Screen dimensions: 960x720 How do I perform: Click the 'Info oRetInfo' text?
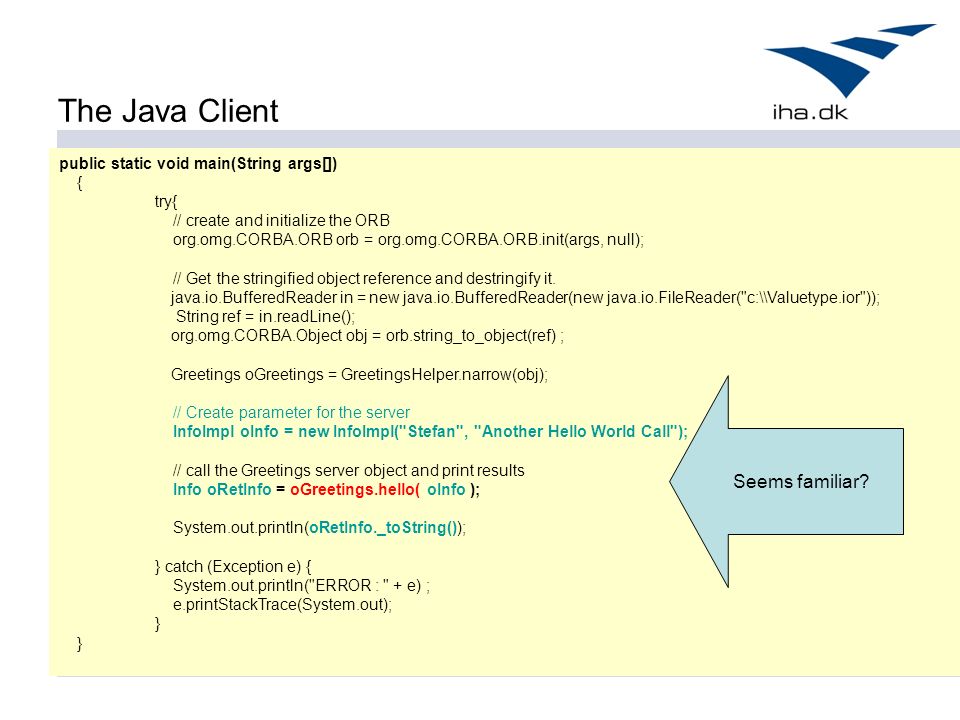click(222, 489)
